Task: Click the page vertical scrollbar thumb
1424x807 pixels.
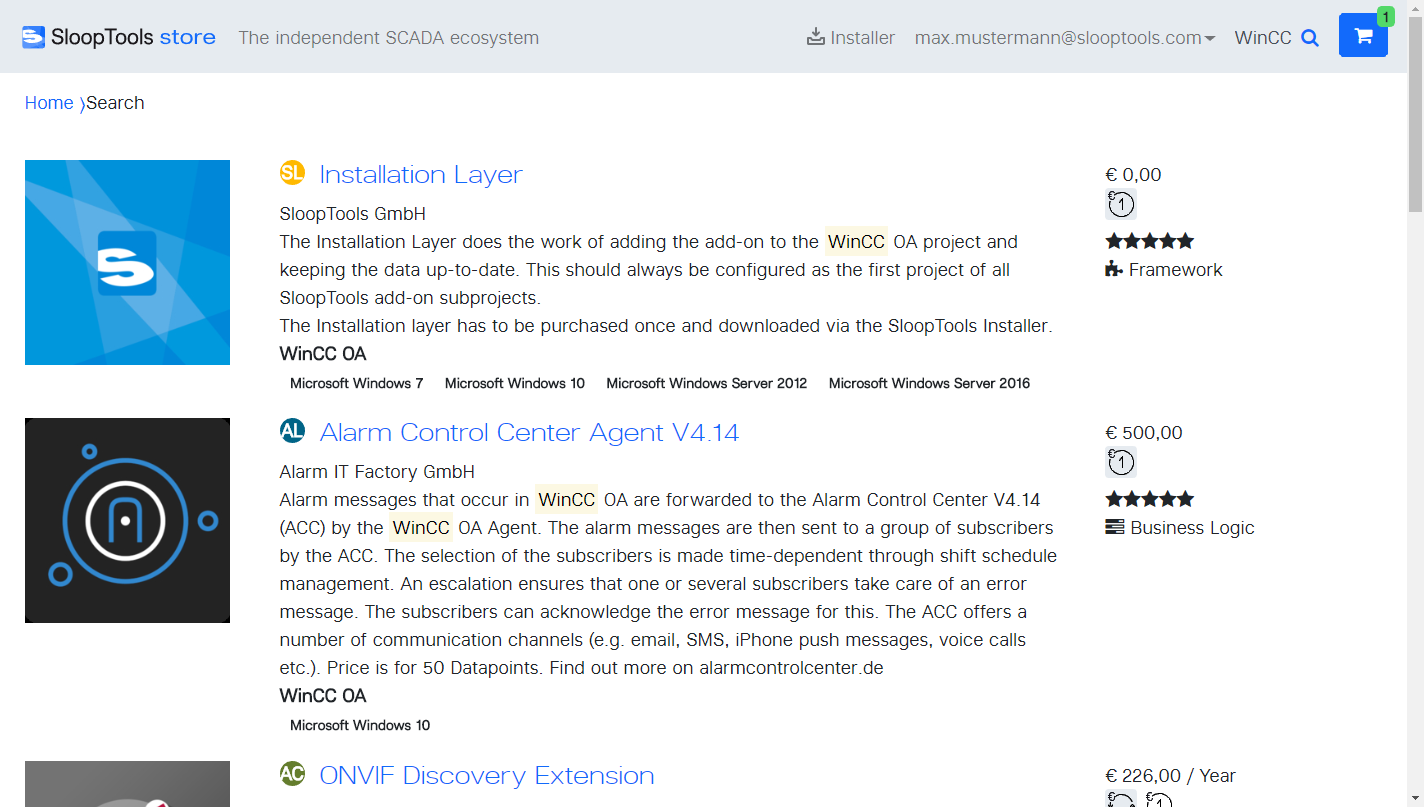Action: coord(1415,115)
